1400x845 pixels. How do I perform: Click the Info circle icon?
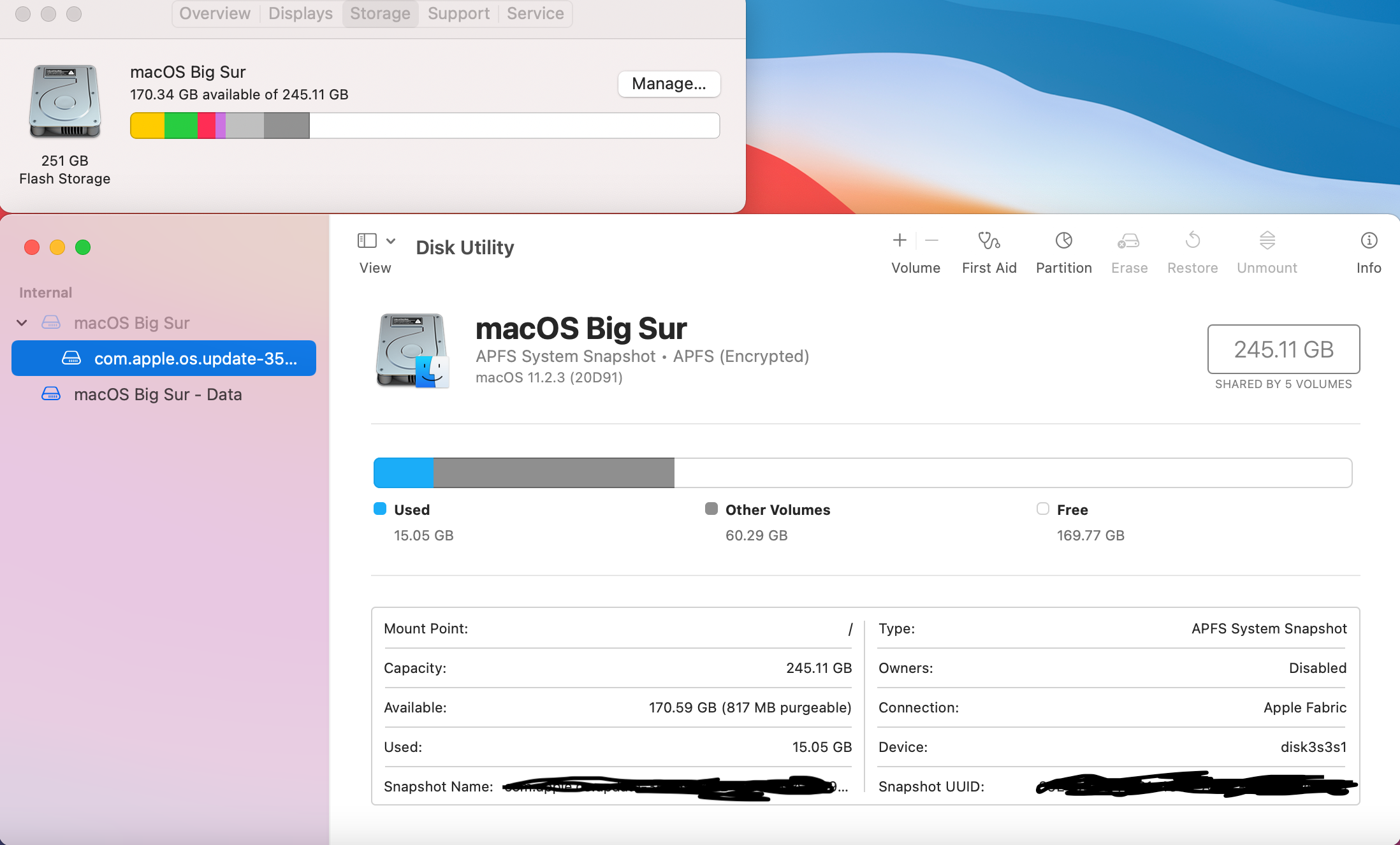1369,241
